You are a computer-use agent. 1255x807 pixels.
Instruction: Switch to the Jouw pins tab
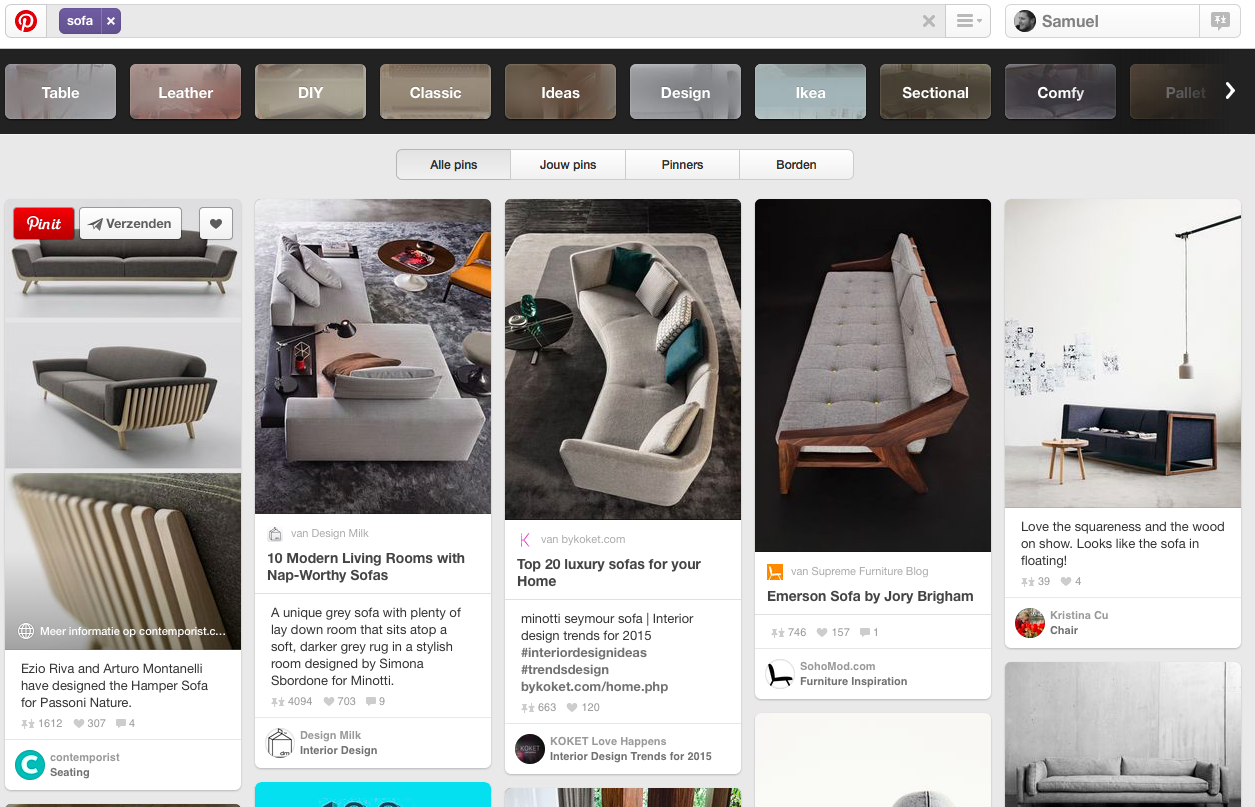click(x=568, y=165)
